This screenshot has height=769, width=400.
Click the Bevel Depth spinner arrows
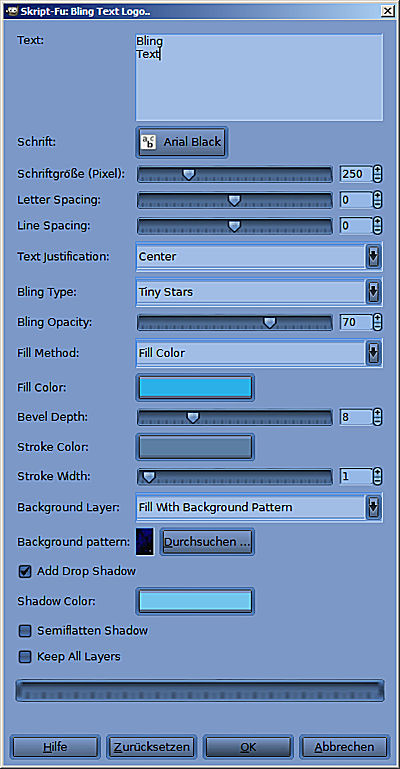377,417
